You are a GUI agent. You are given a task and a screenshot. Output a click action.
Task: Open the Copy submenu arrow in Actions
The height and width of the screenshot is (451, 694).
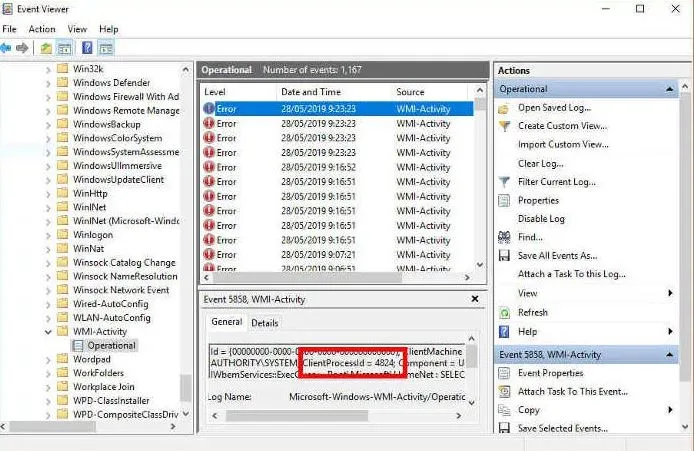(670, 410)
